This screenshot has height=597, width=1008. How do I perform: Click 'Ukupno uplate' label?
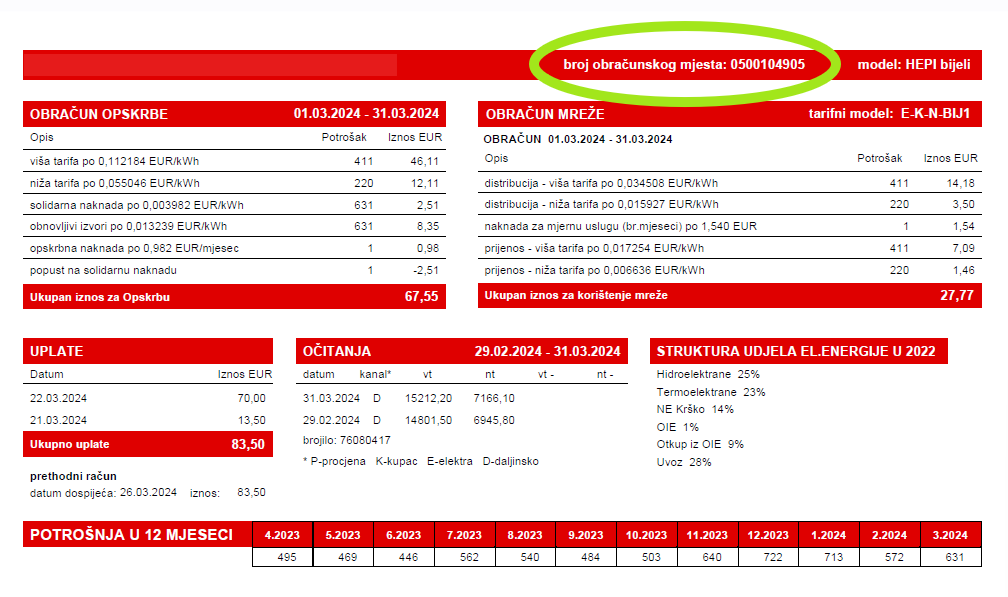click(69, 444)
